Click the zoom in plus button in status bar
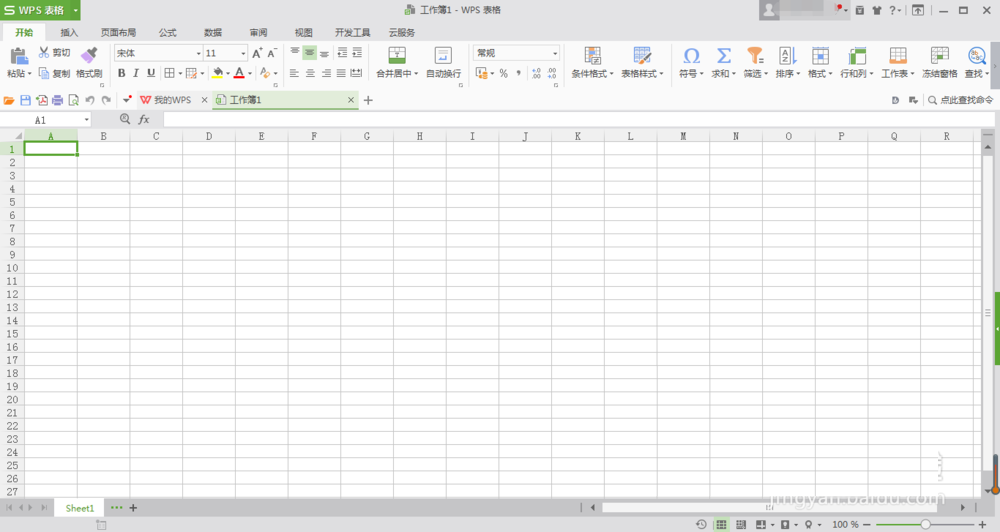Viewport: 1000px width, 532px height. pos(983,524)
